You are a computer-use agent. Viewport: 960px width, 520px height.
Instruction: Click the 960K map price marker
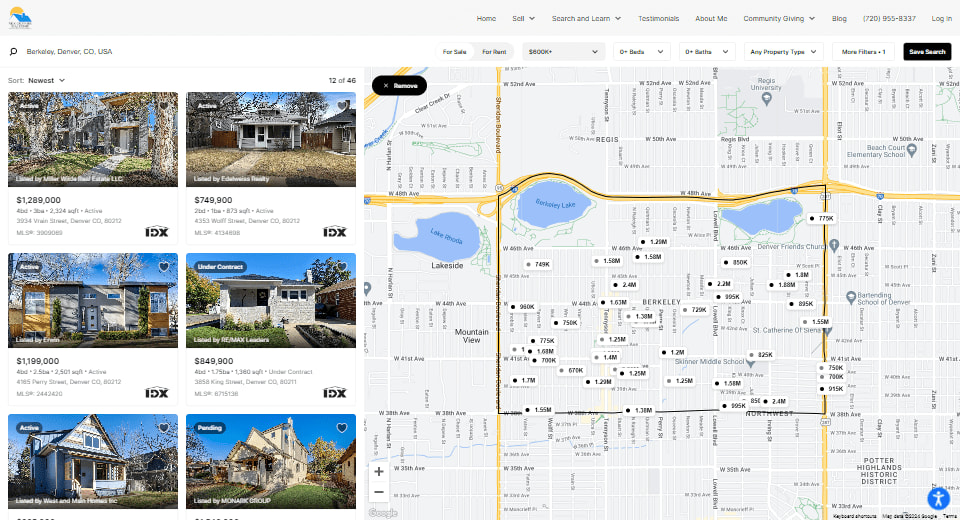(x=522, y=307)
